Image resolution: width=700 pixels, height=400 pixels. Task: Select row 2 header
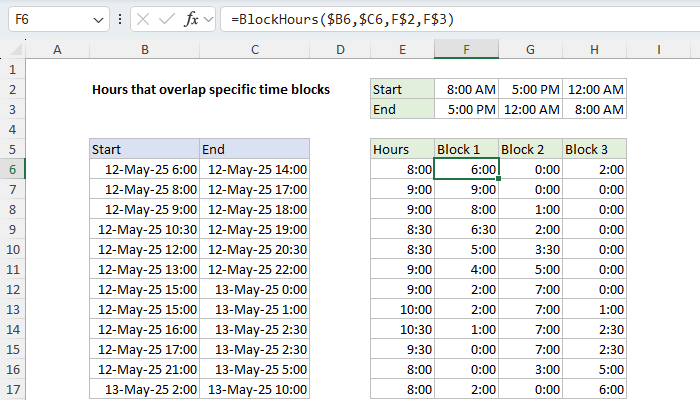coord(12,89)
